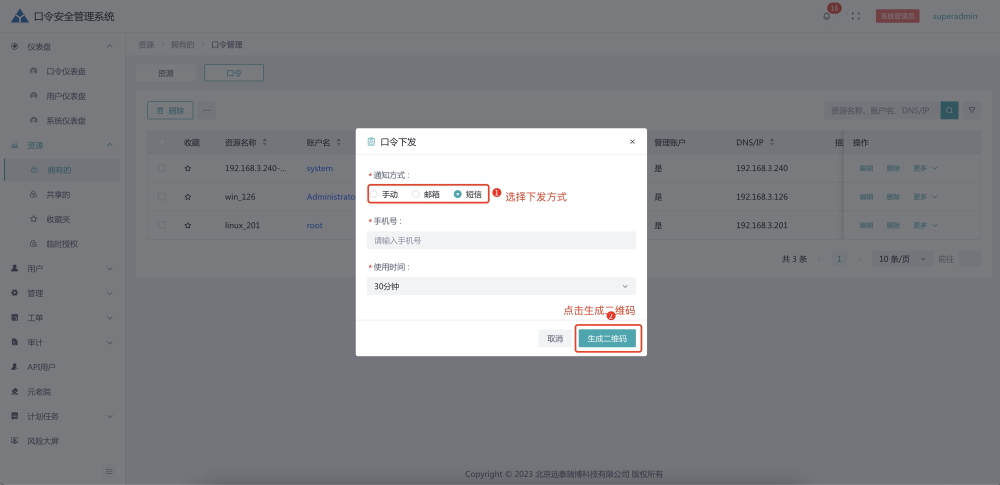Open the 10 条/页 page size dropdown

(899, 258)
